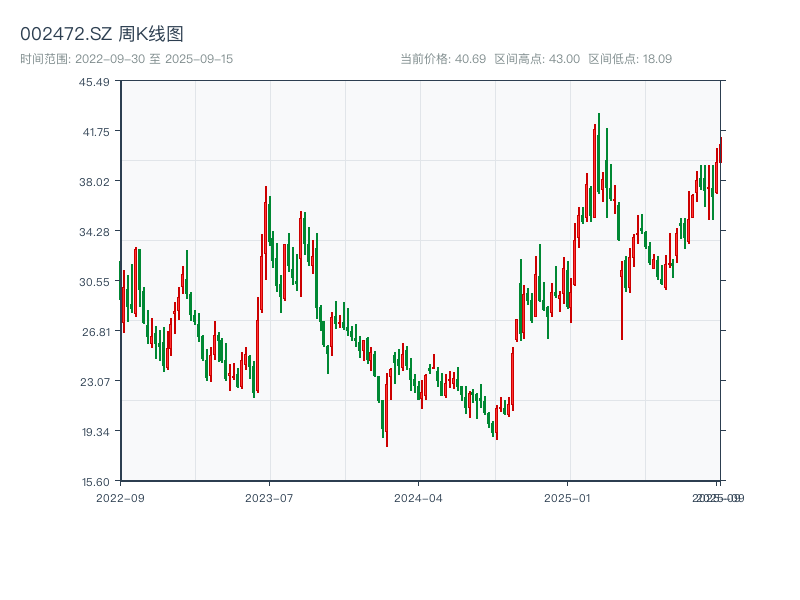Screen dimensions: 800x600
Task: Click y-axis value 26.81
Action: (96, 332)
